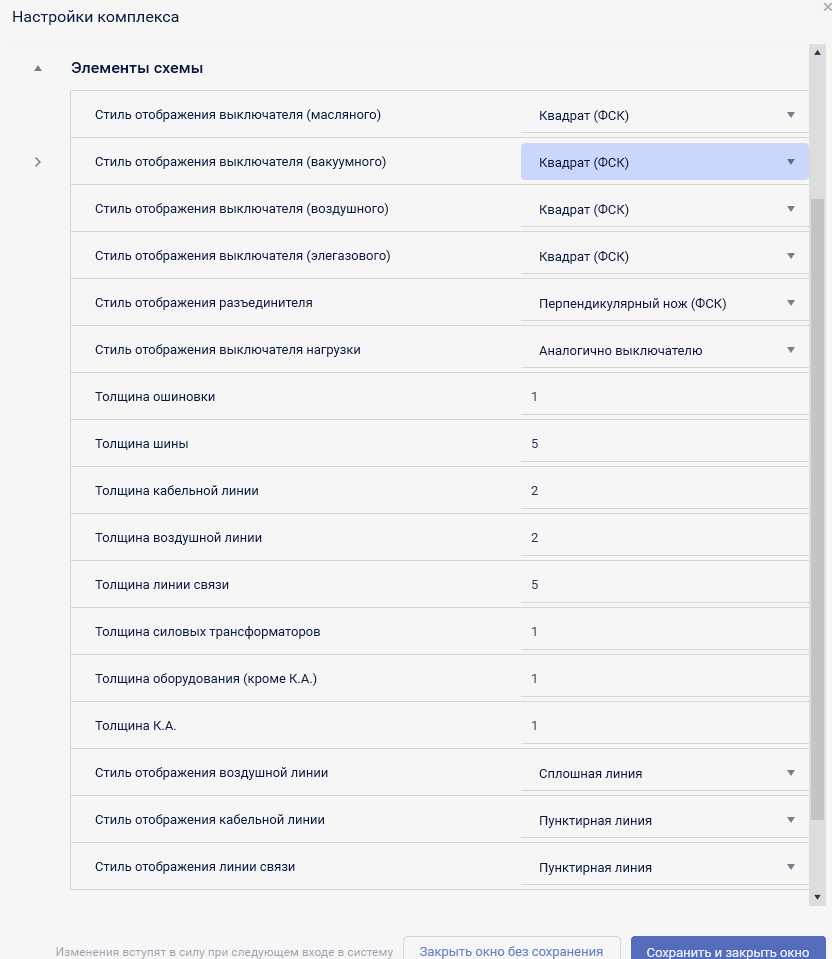
Task: Click the scrollbar down arrow
Action: click(817, 897)
